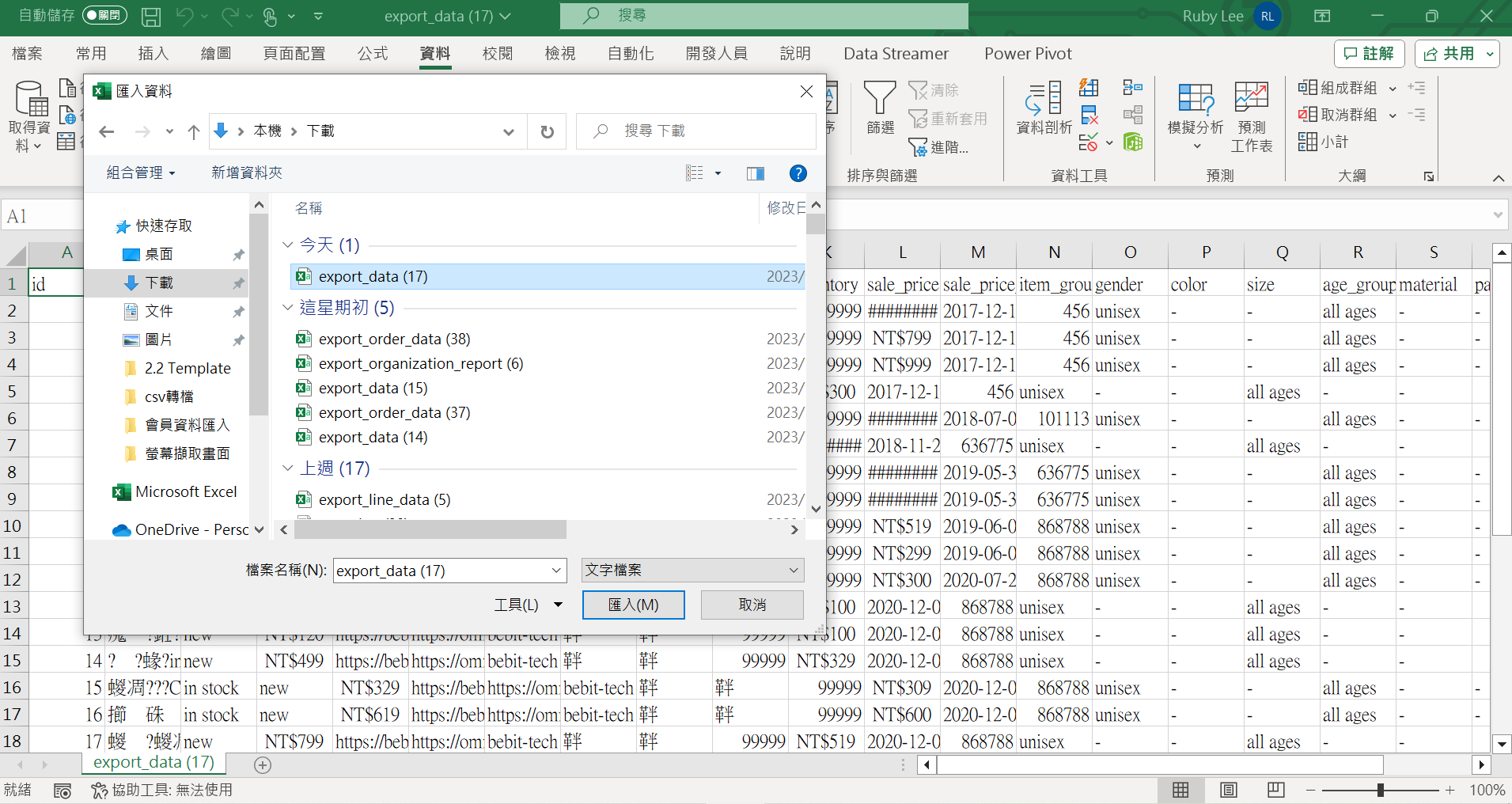Viewport: 1512px width, 804px height.
Task: Open view options dropdown arrow in dialog
Action: 718,173
